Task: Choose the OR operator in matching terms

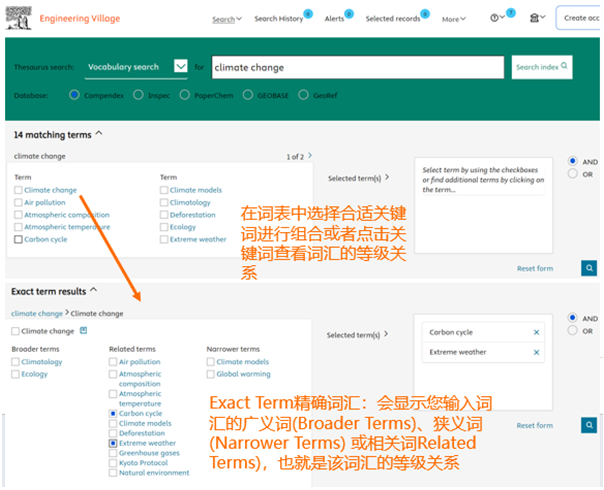Action: pyautogui.click(x=572, y=174)
